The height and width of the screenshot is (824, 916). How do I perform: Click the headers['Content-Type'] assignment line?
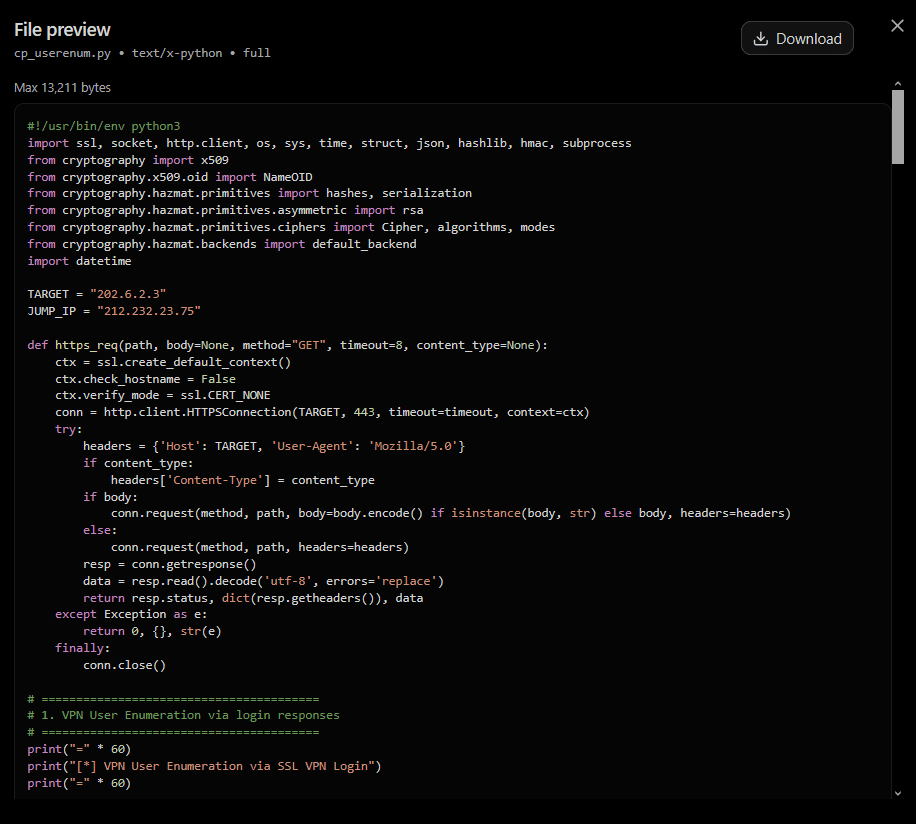(243, 480)
